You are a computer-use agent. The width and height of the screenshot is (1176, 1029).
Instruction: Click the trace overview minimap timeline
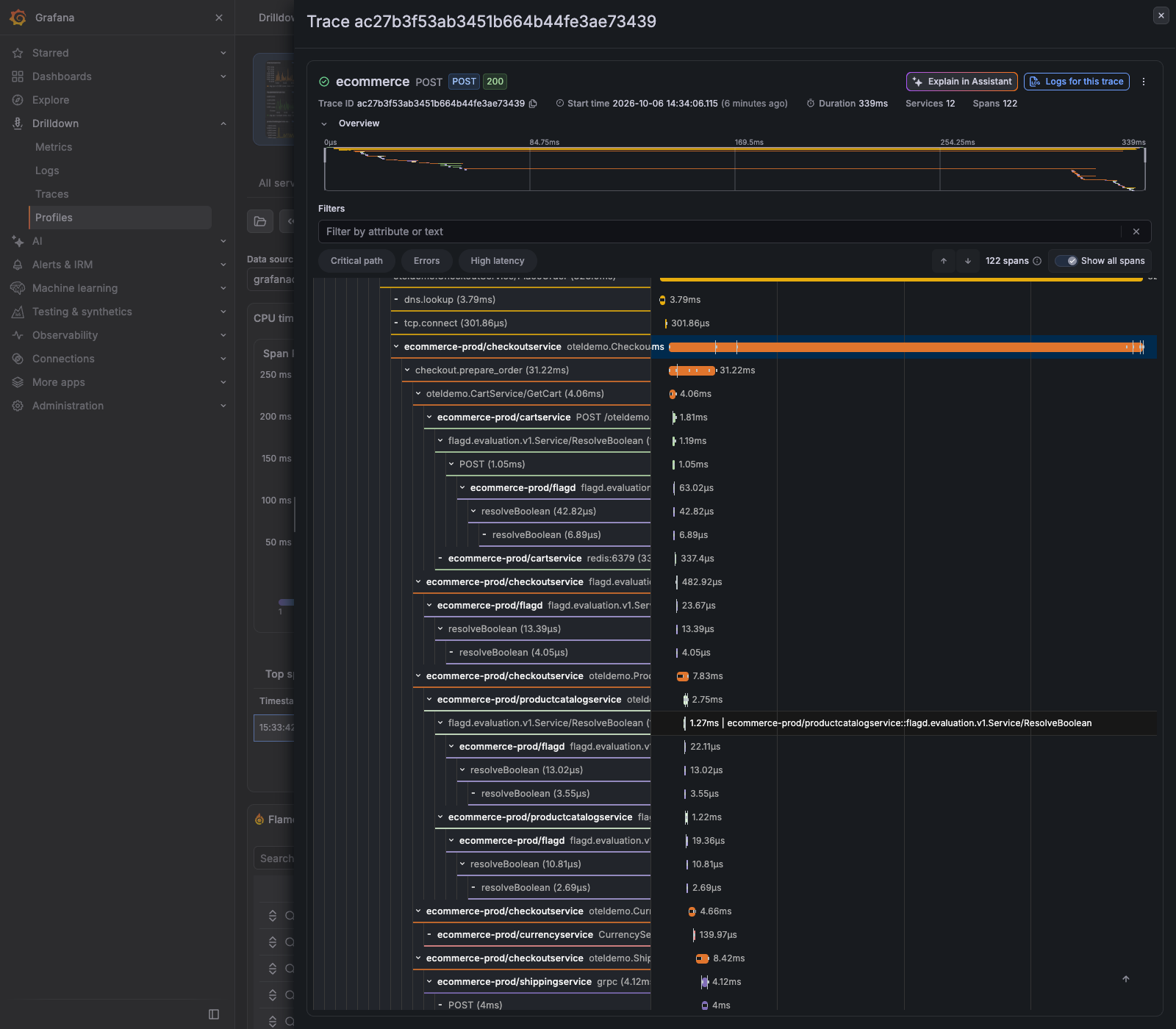pos(735,169)
